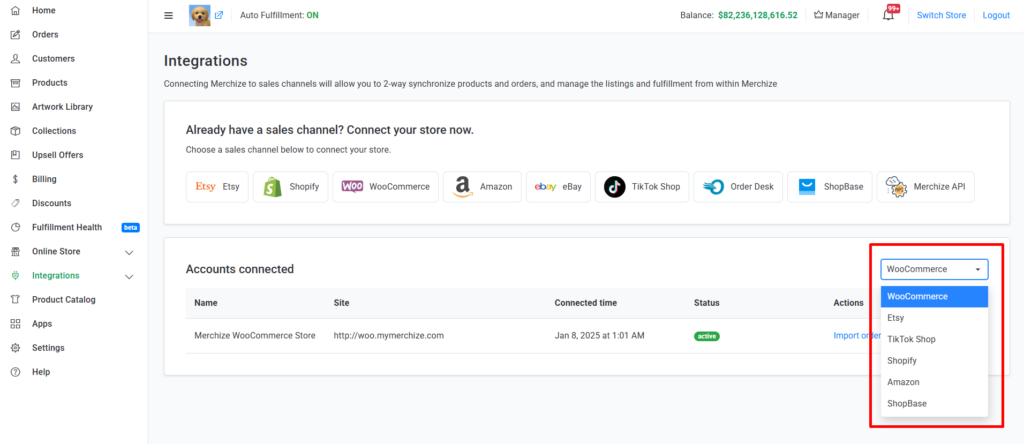
Task: Click the Manager role label
Action: pos(837,15)
